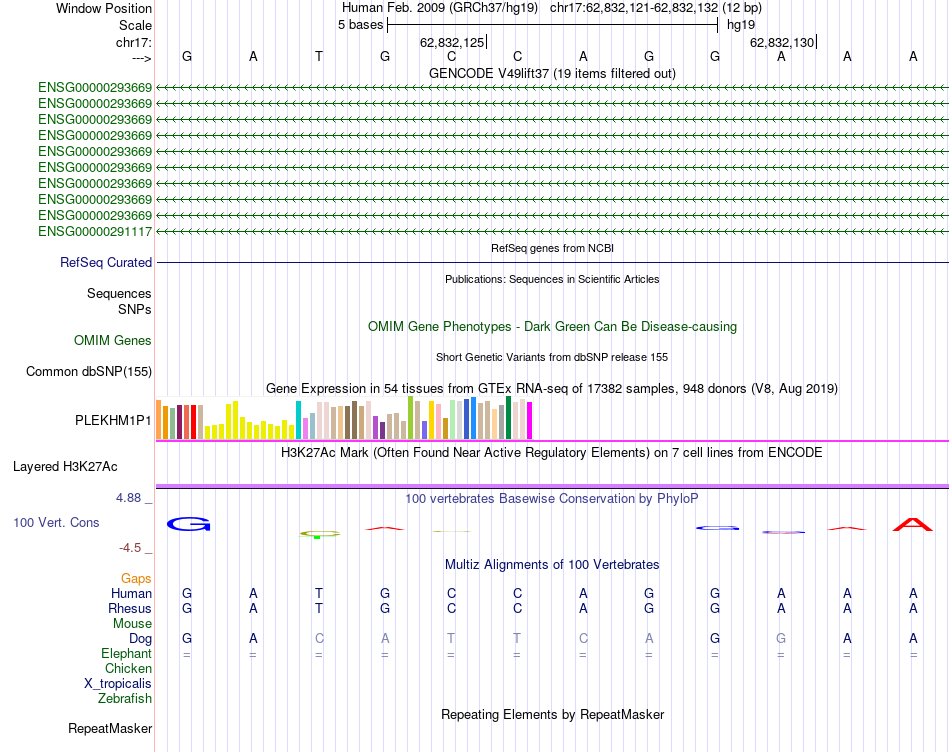Open the RefSeq Curated track label
The image size is (950, 752).
[105, 262]
